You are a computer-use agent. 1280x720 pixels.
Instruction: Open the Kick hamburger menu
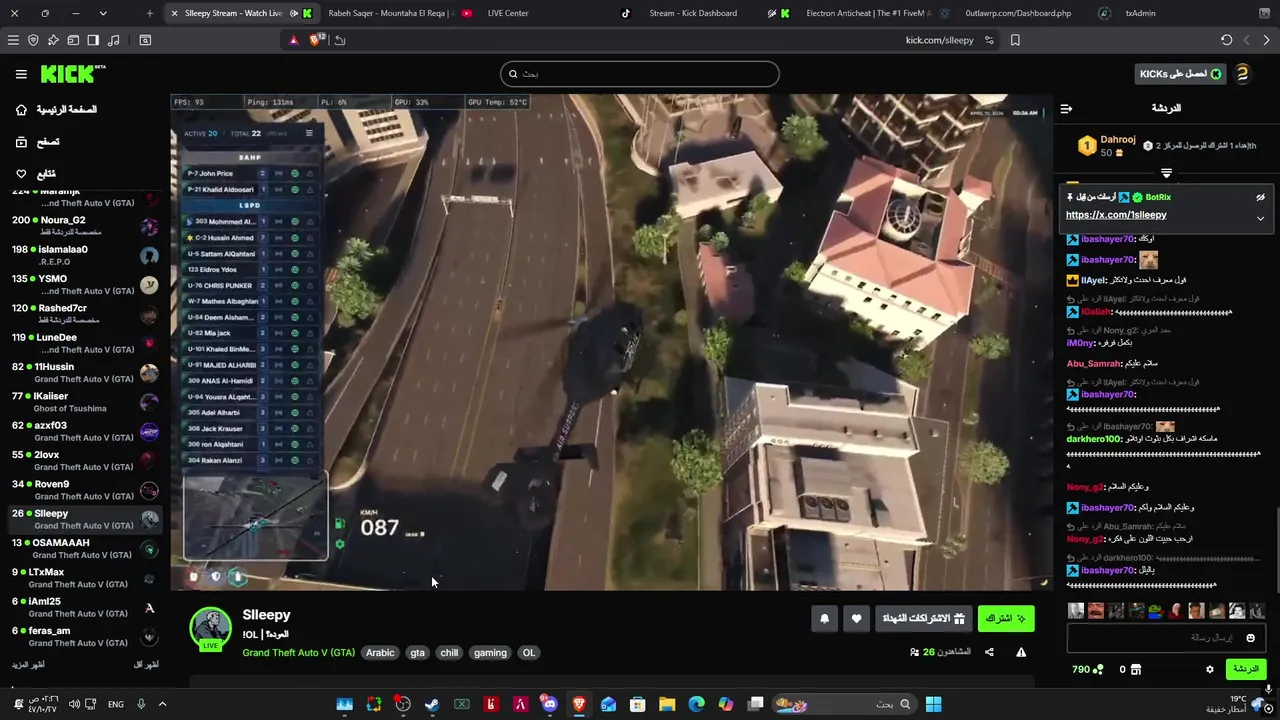pyautogui.click(x=21, y=74)
